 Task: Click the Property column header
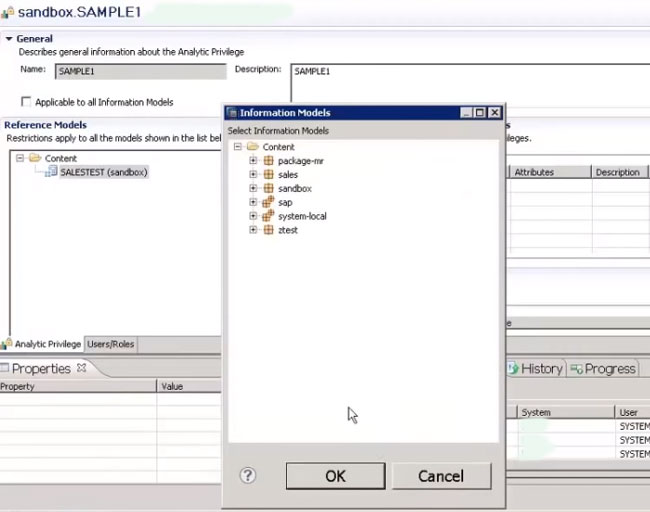pyautogui.click(x=78, y=386)
